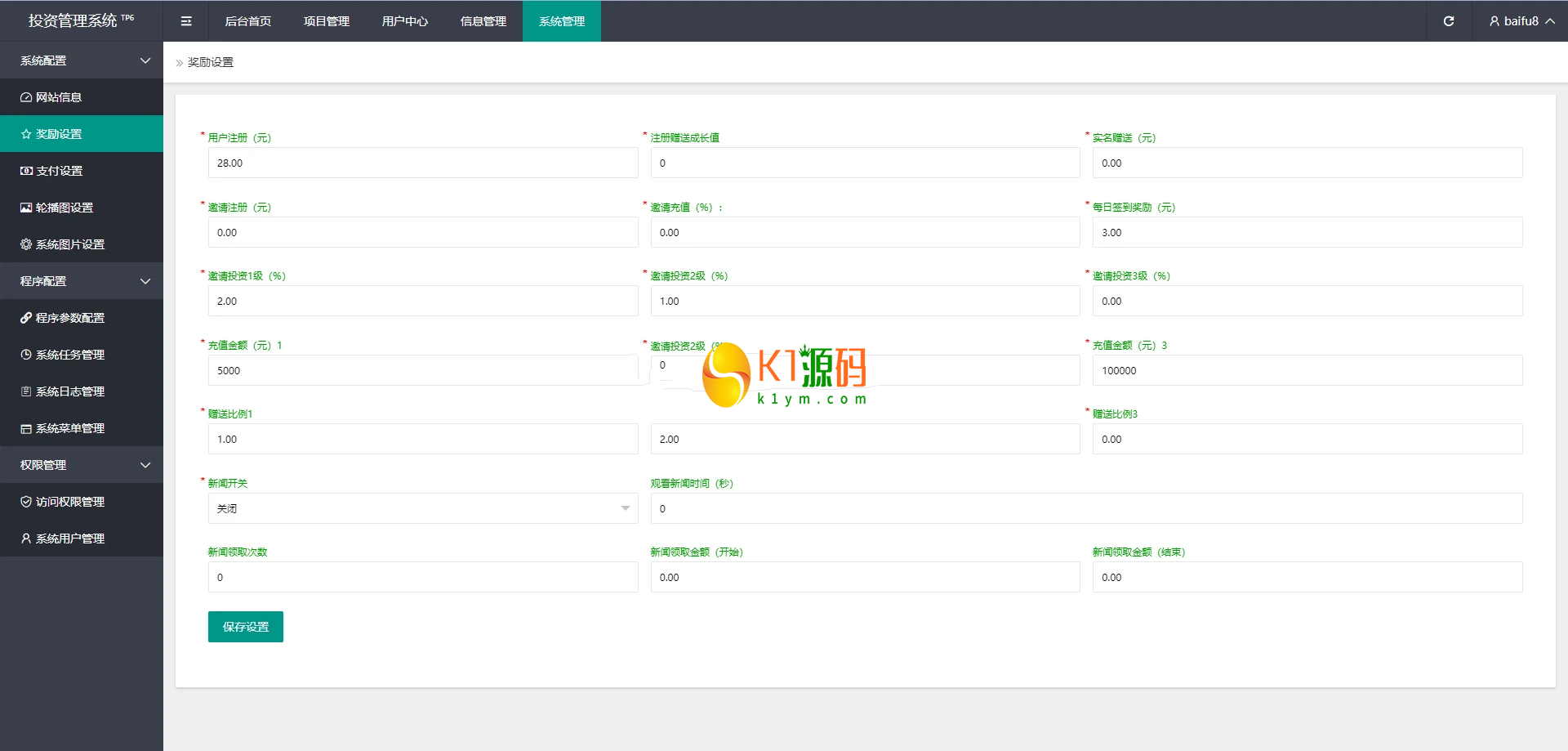Click the input field containing 2.00
Image resolution: width=1568 pixels, height=751 pixels.
click(x=866, y=439)
